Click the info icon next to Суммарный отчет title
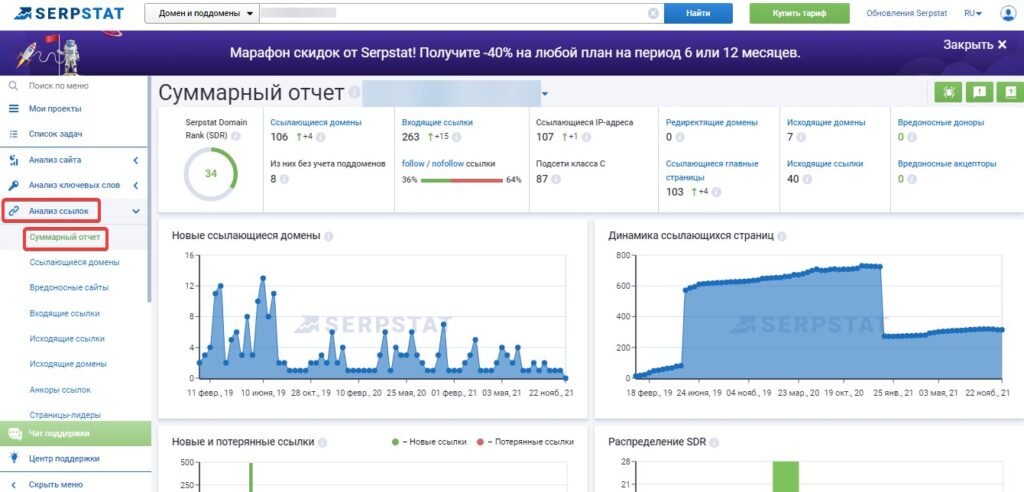 pos(354,93)
